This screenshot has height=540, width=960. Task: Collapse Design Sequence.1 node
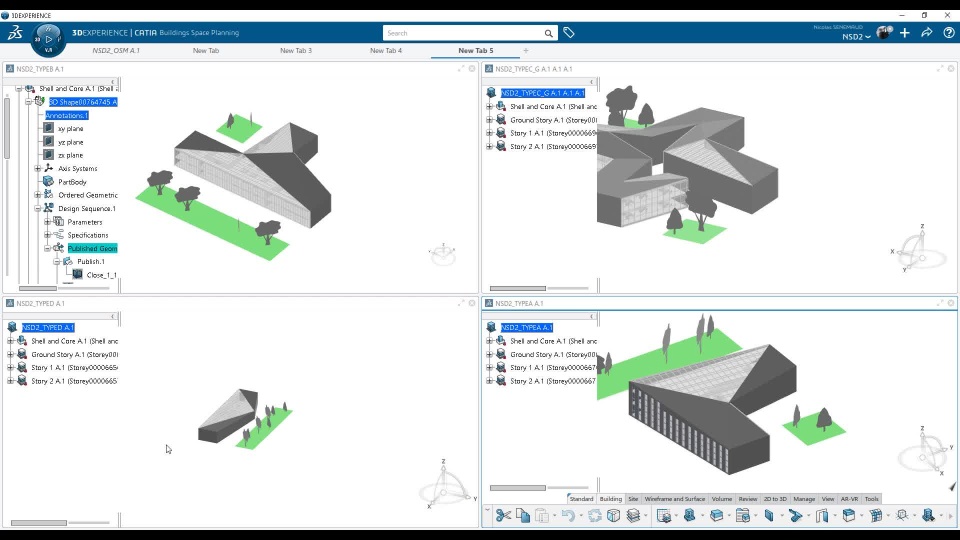coord(38,209)
